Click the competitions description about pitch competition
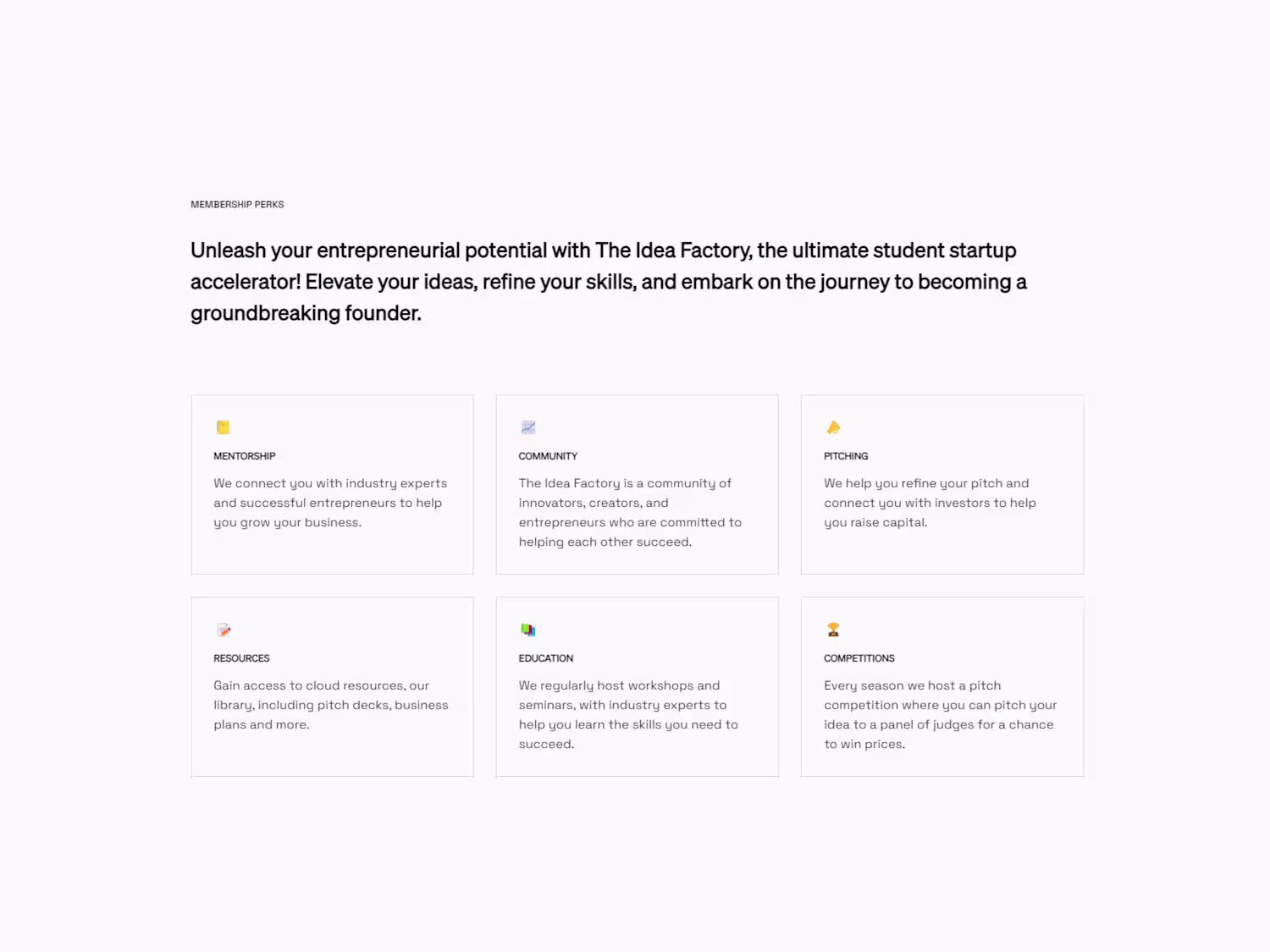 pyautogui.click(x=940, y=715)
